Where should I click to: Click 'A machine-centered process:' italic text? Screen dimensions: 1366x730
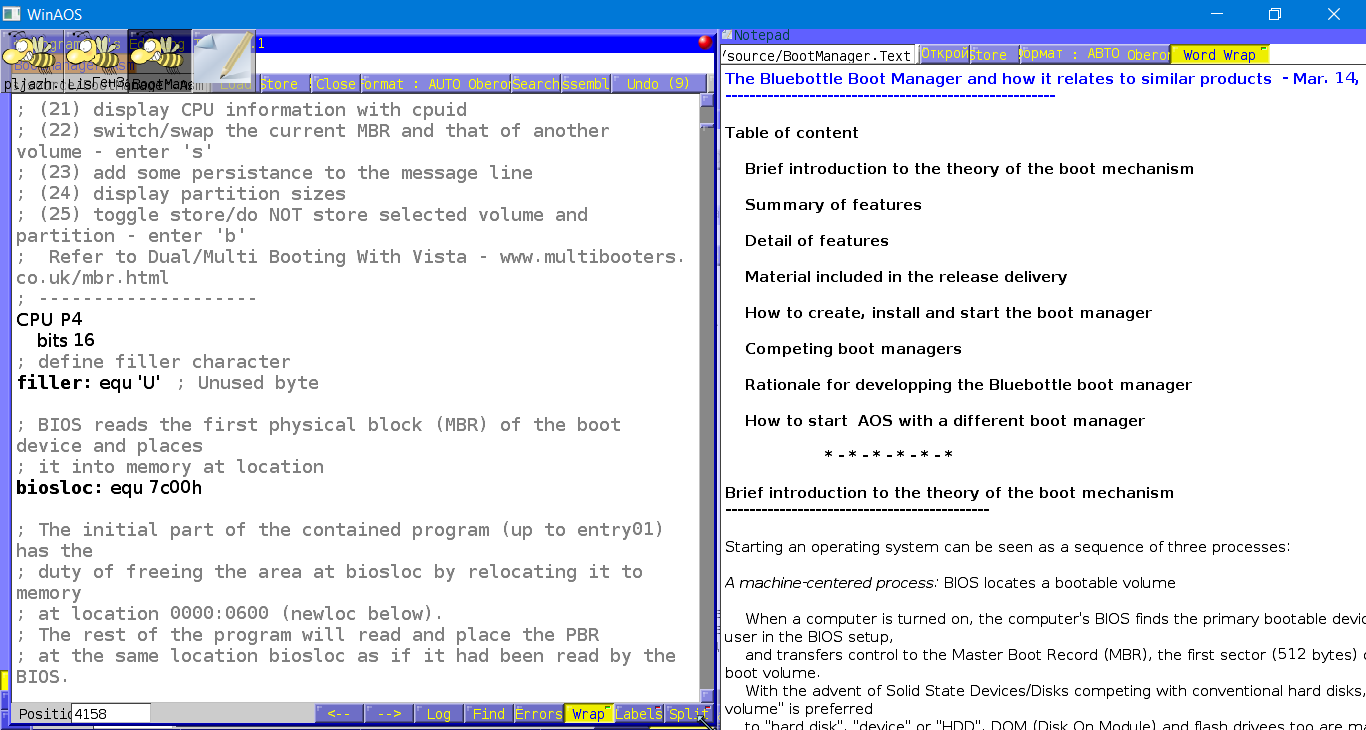coord(831,583)
